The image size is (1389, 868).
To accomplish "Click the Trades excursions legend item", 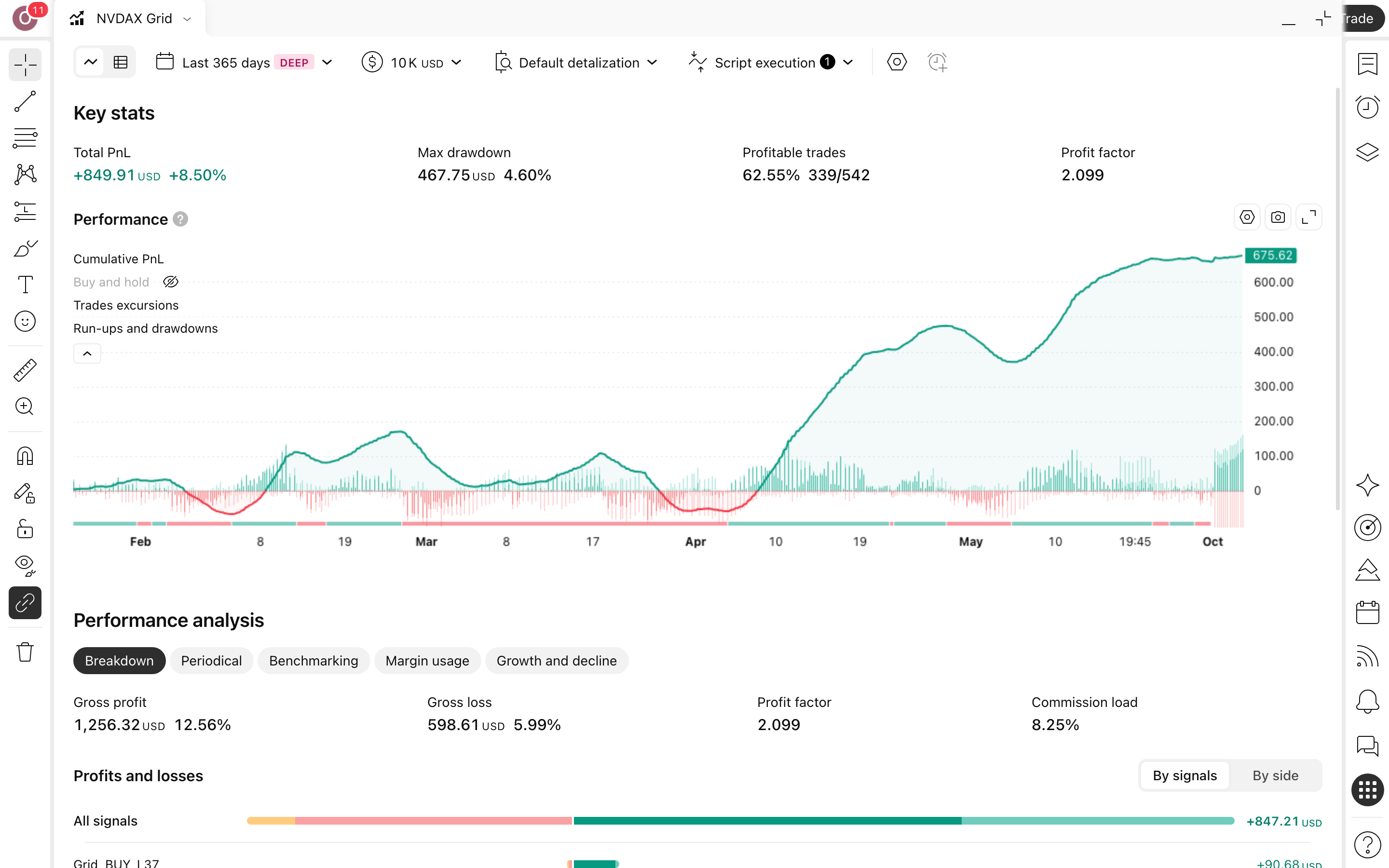I will [x=126, y=305].
